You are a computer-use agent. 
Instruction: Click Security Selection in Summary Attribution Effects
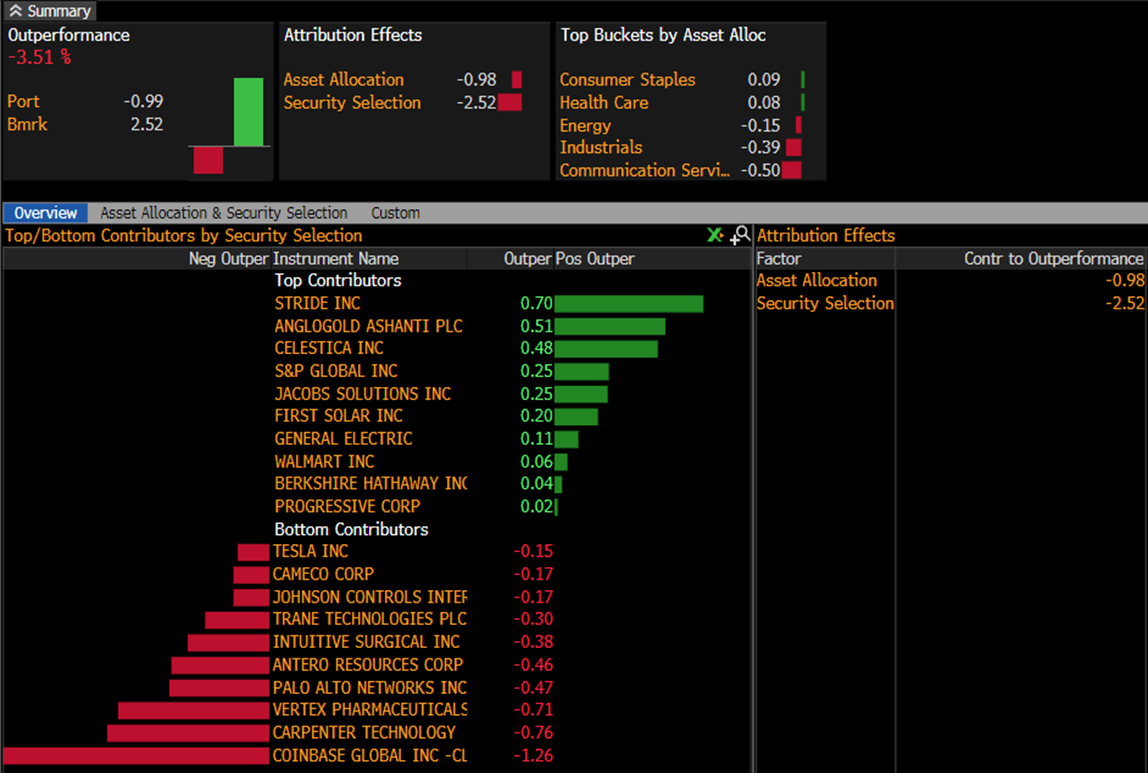coord(352,103)
